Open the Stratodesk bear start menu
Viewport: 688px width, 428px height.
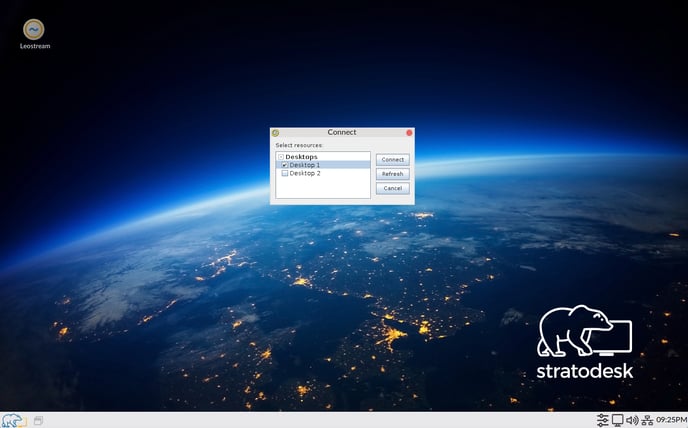(x=12, y=420)
